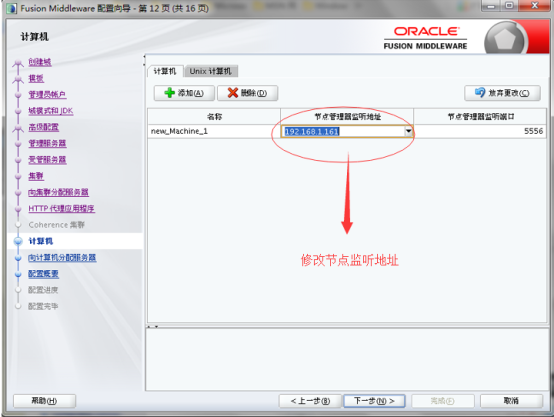Viewport: 554px width, 417px height.
Task: Click the 5556 port cell
Action: pos(480,131)
